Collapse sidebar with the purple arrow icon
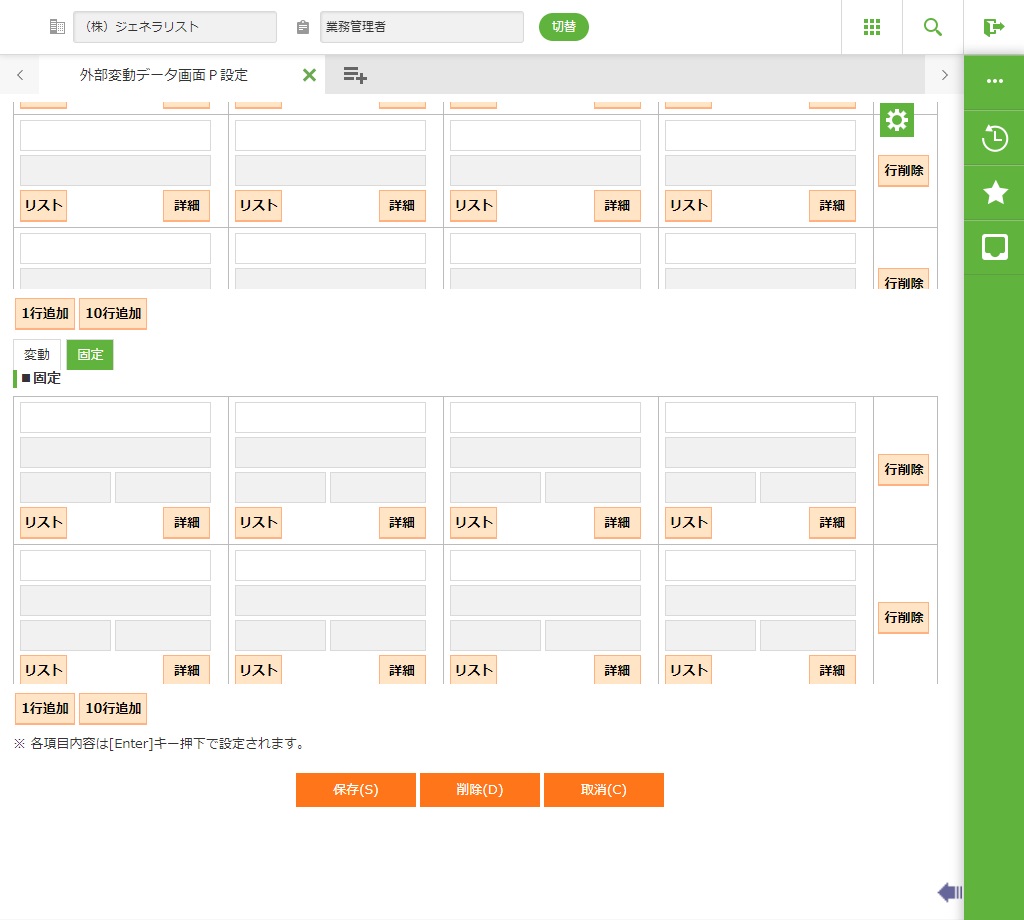The height and width of the screenshot is (920, 1024). point(949,892)
